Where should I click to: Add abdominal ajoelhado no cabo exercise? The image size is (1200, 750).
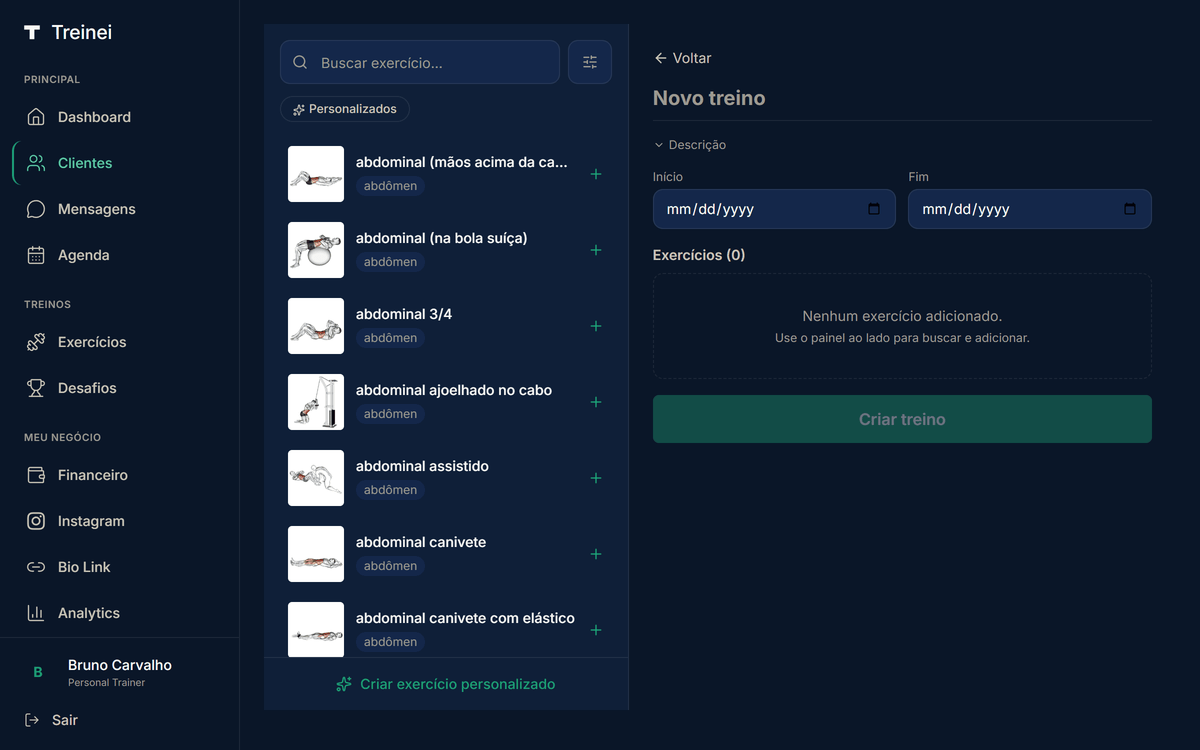point(596,402)
